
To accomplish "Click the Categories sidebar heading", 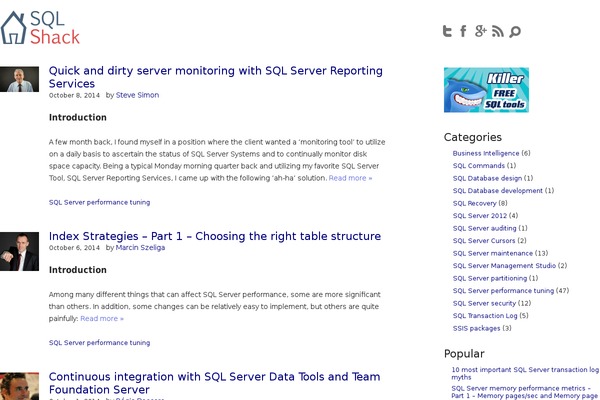I will point(473,137).
